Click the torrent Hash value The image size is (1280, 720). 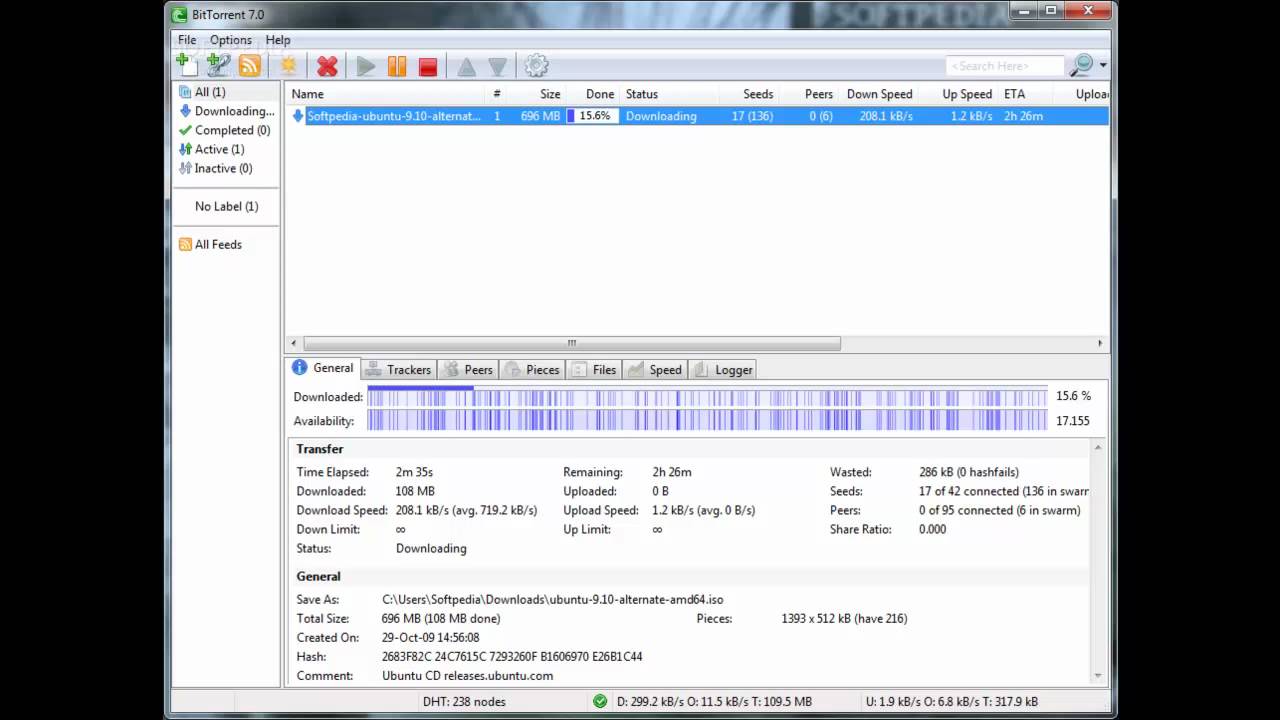pyautogui.click(x=512, y=657)
